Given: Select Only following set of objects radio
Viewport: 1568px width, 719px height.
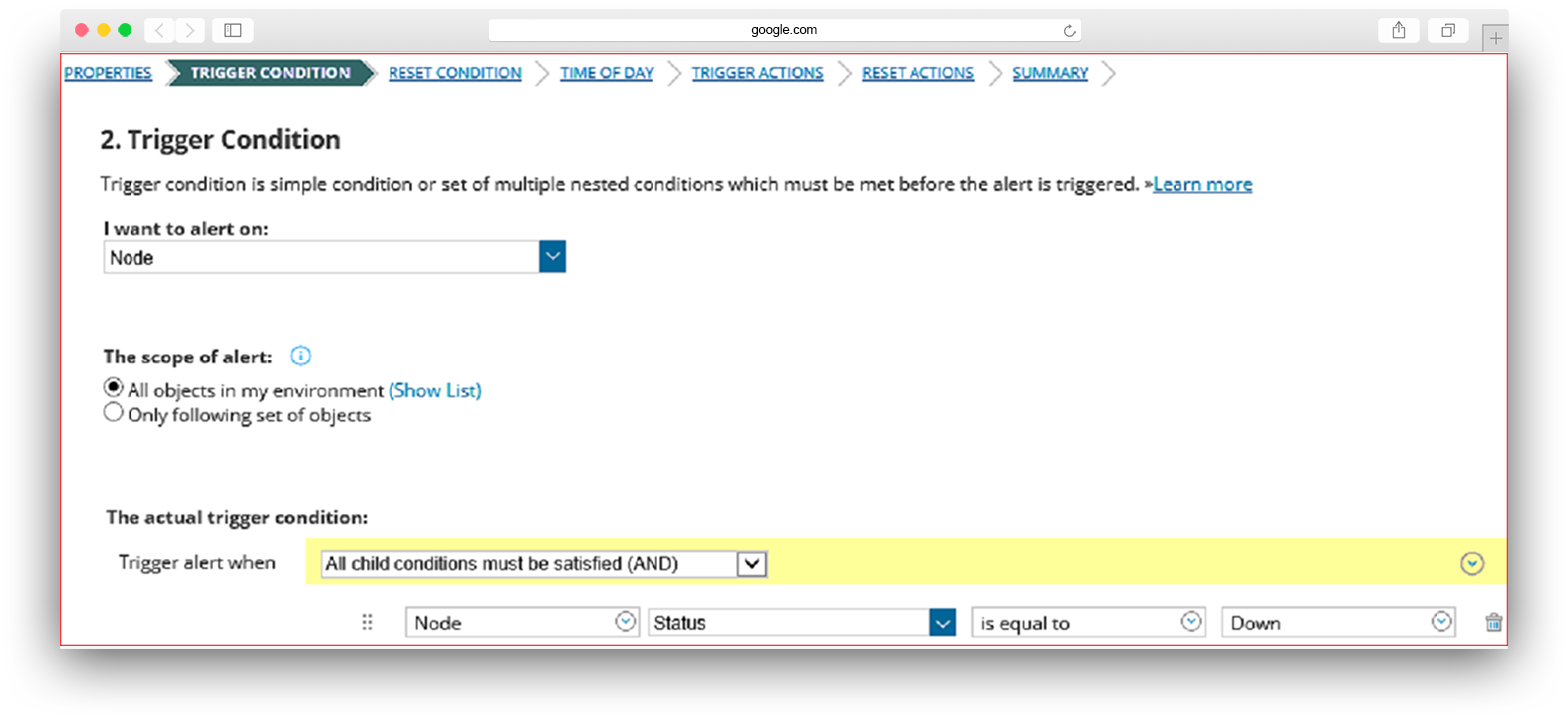Looking at the screenshot, I should (x=114, y=412).
